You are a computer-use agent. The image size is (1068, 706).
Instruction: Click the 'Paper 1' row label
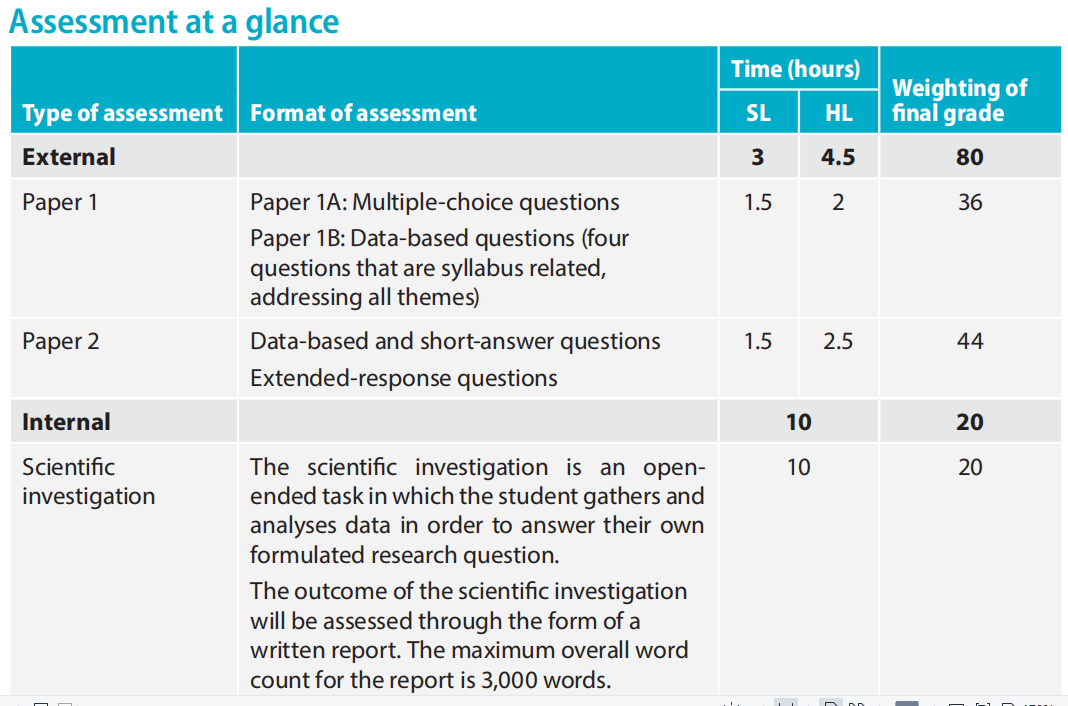click(x=60, y=202)
